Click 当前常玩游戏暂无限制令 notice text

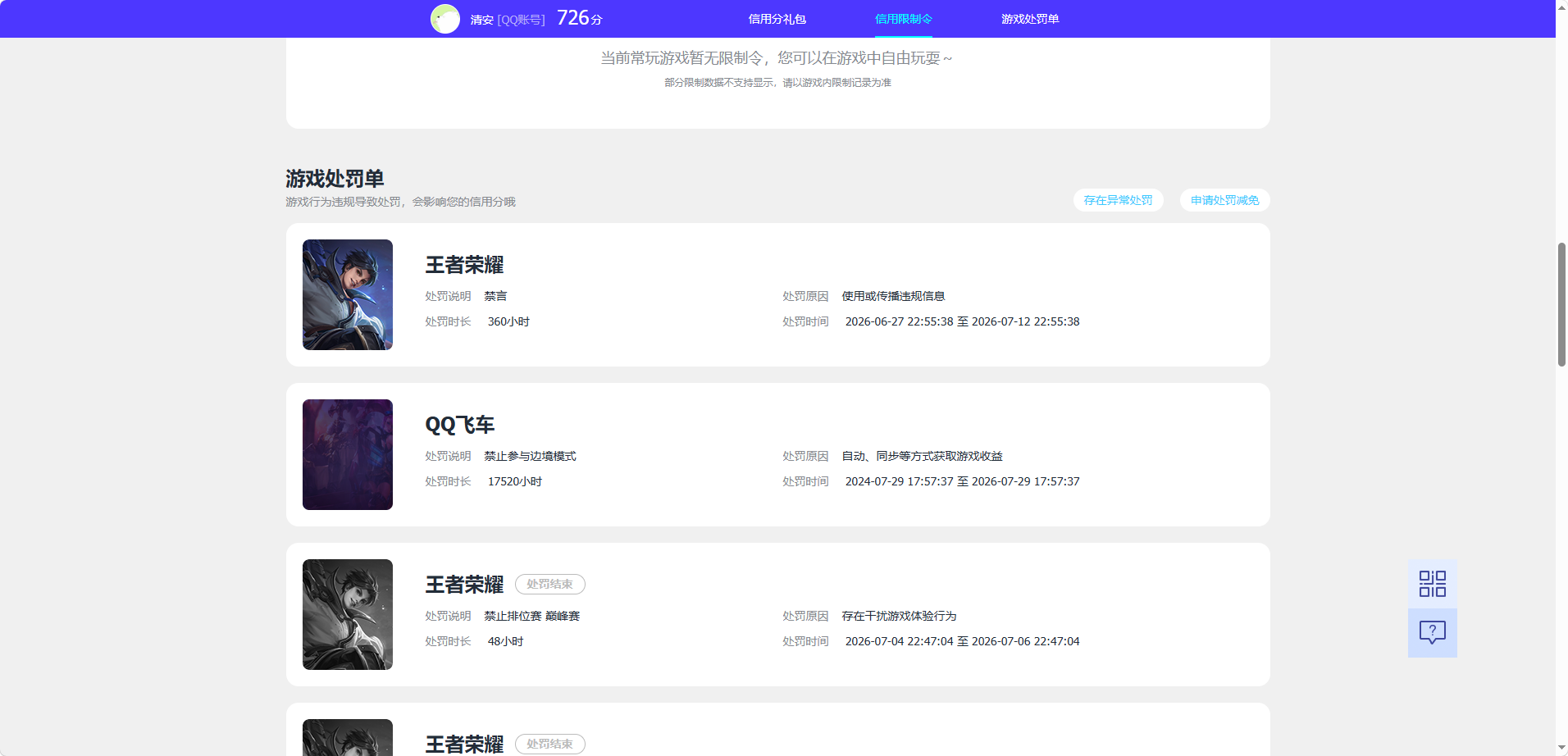tap(777, 58)
